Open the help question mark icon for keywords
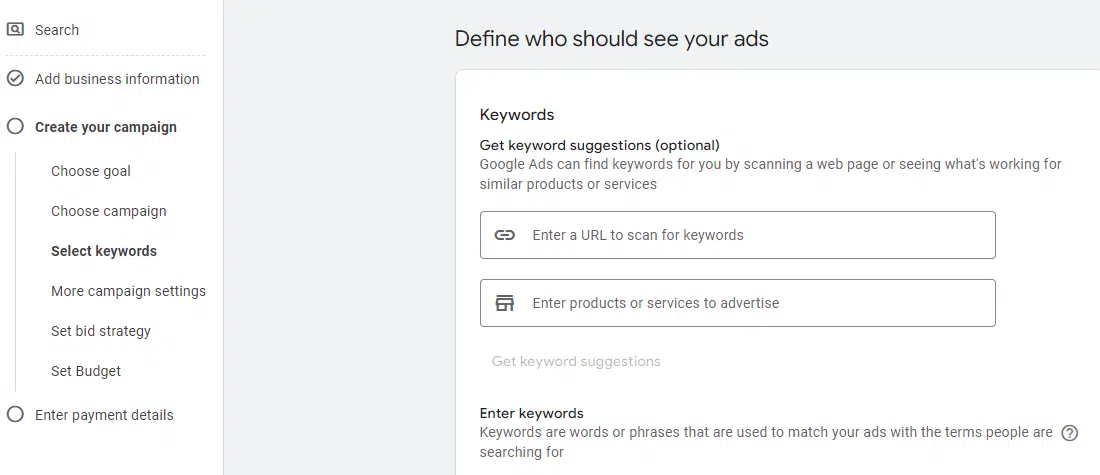 point(1069,433)
